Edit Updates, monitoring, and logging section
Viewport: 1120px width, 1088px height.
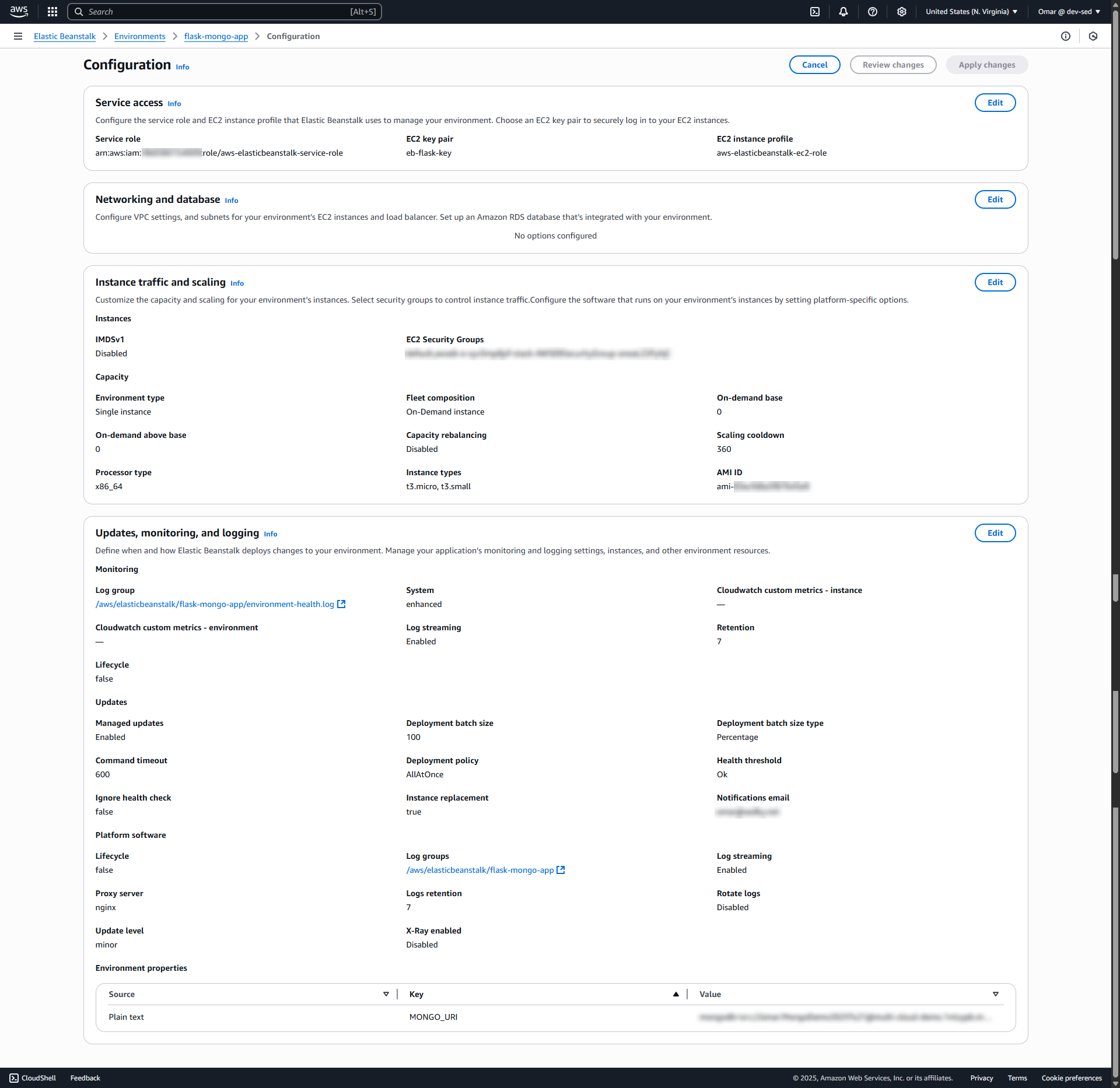pos(995,533)
